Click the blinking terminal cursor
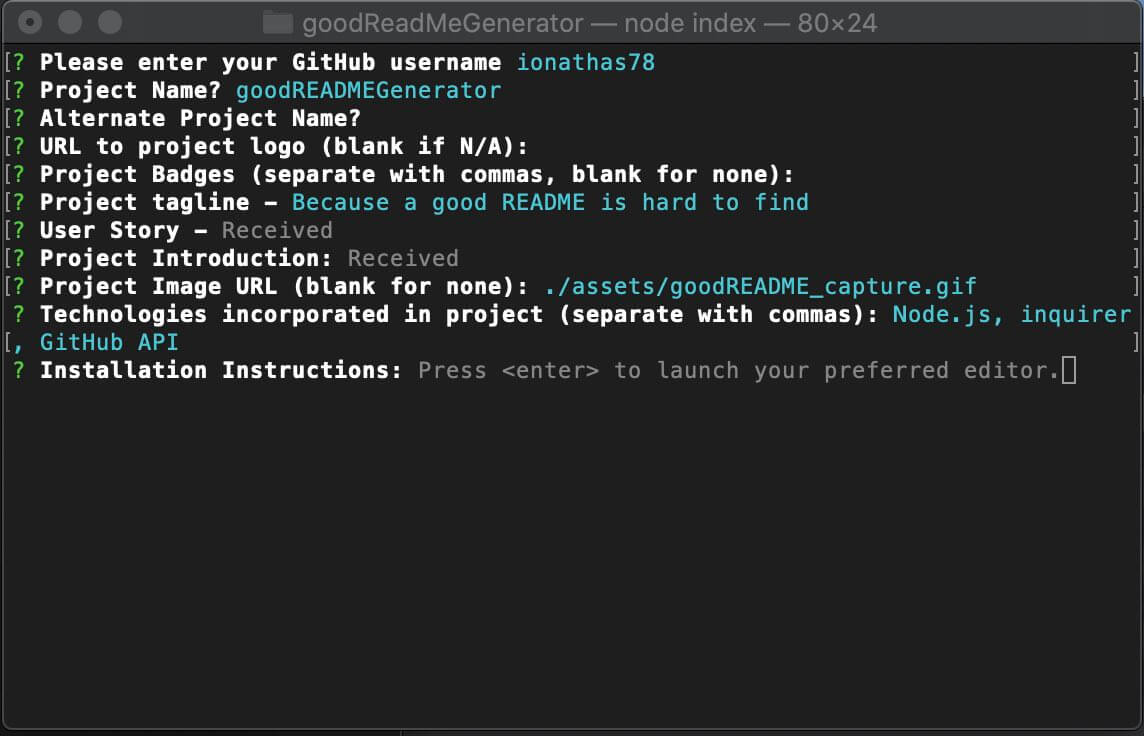The image size is (1144, 736). (1071, 370)
